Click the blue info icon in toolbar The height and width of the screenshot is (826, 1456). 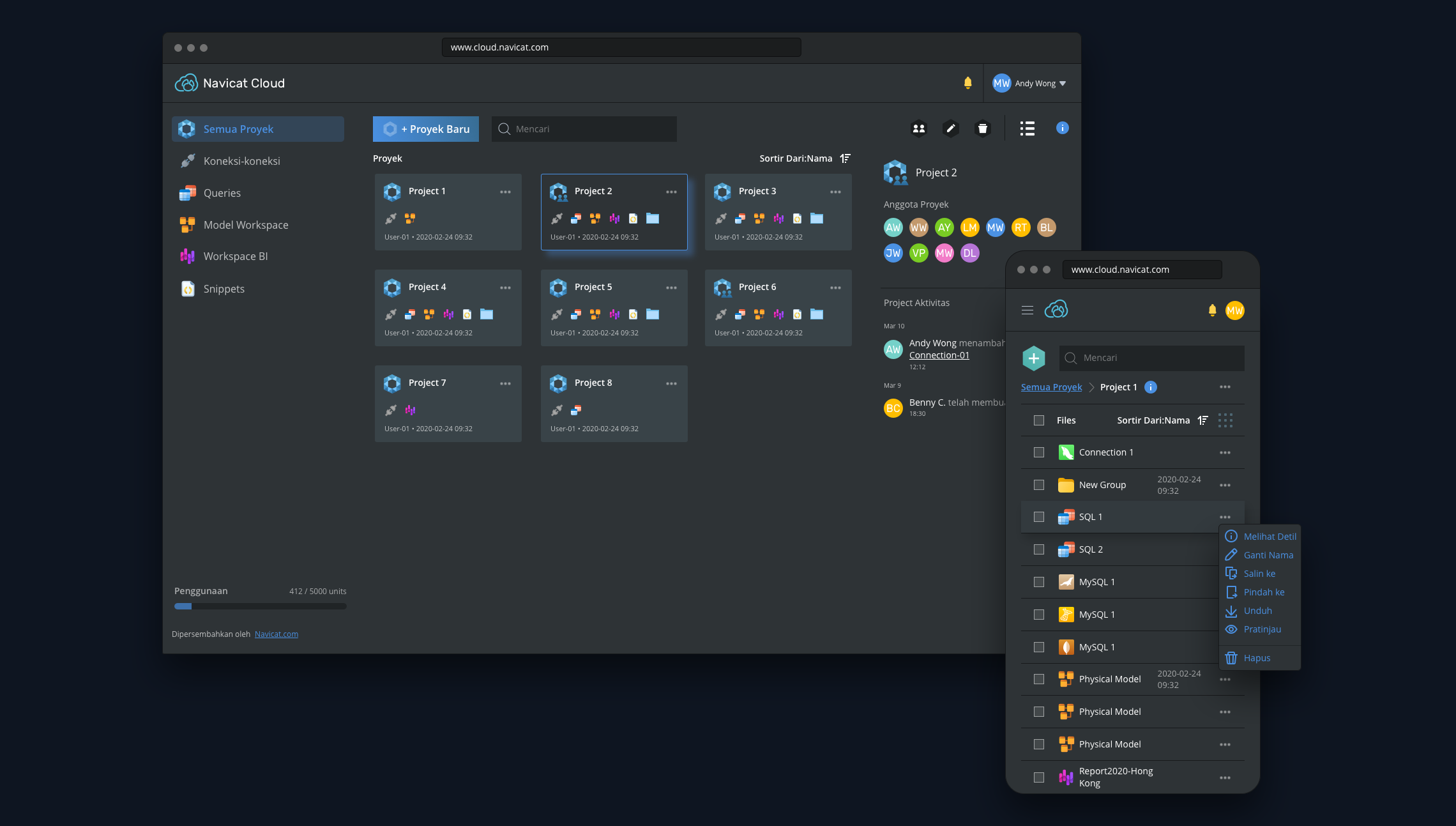(x=1062, y=128)
